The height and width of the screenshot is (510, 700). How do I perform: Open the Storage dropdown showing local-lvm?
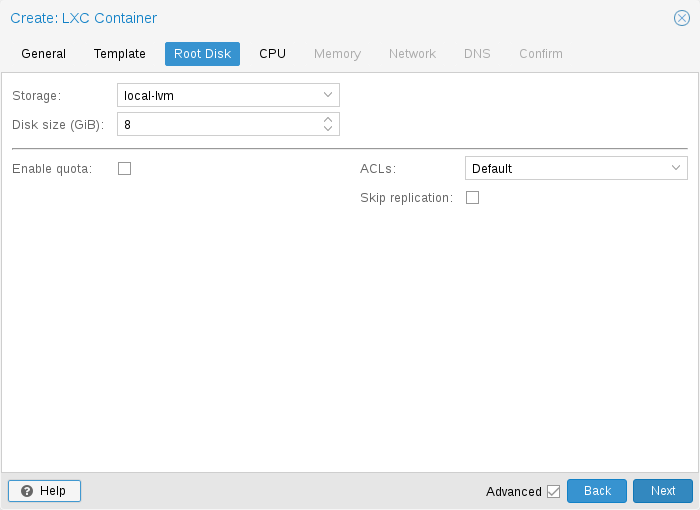(x=228, y=95)
